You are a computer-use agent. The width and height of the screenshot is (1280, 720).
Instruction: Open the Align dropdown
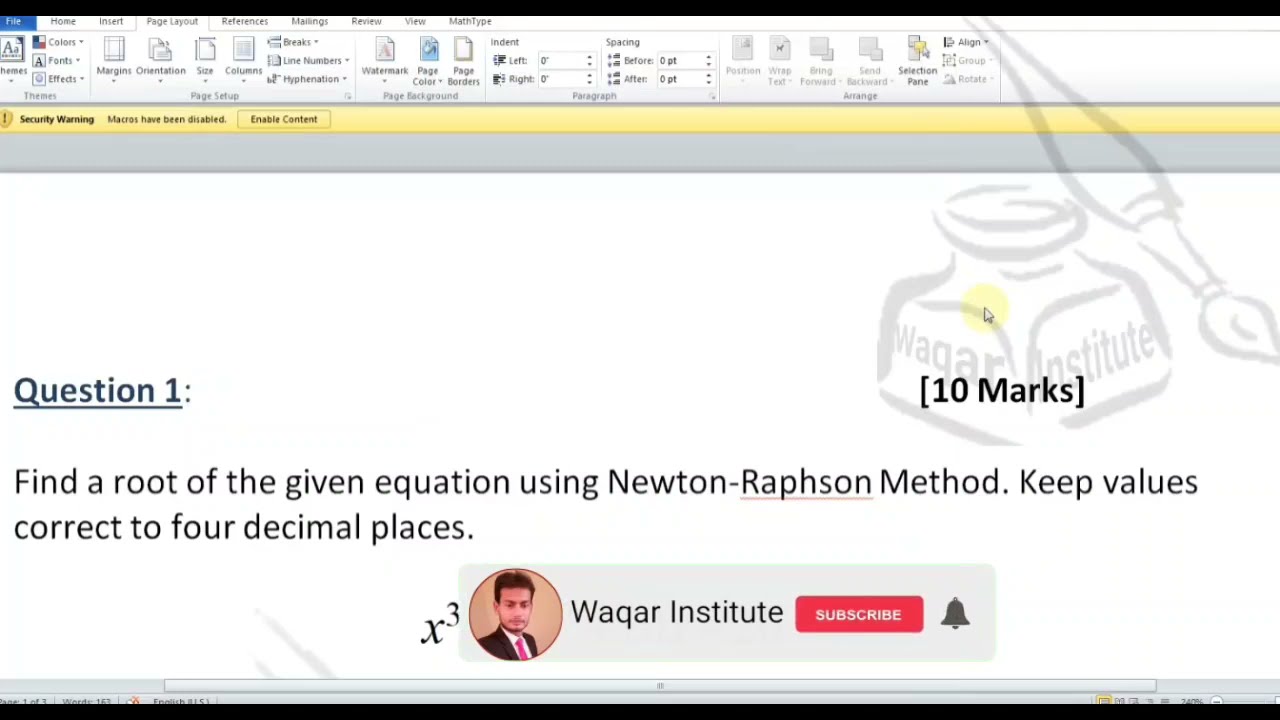pyautogui.click(x=966, y=42)
